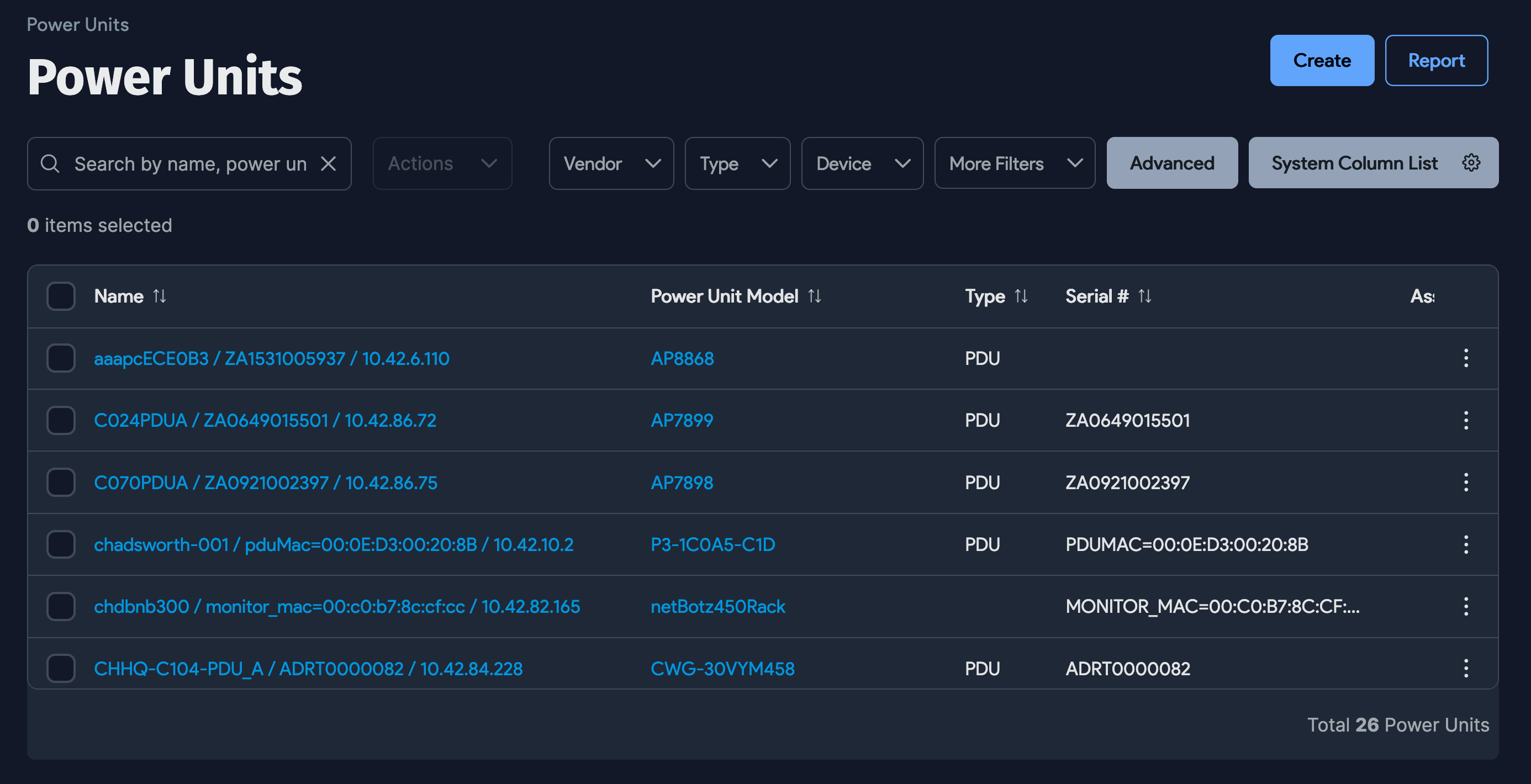The height and width of the screenshot is (784, 1531).
Task: Sort the table by Power Unit Model column
Action: click(815, 296)
